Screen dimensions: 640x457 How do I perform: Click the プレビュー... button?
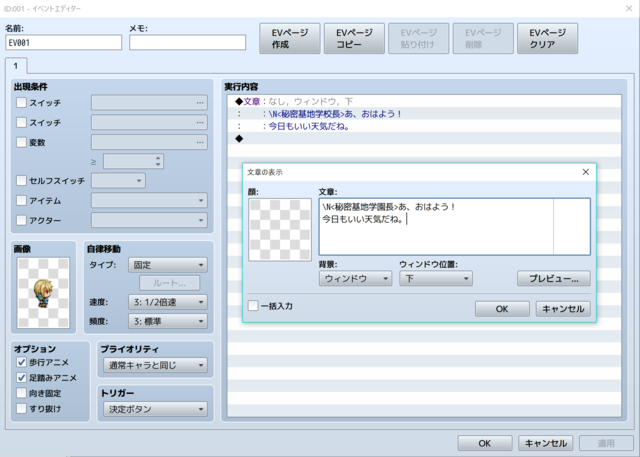pos(554,279)
